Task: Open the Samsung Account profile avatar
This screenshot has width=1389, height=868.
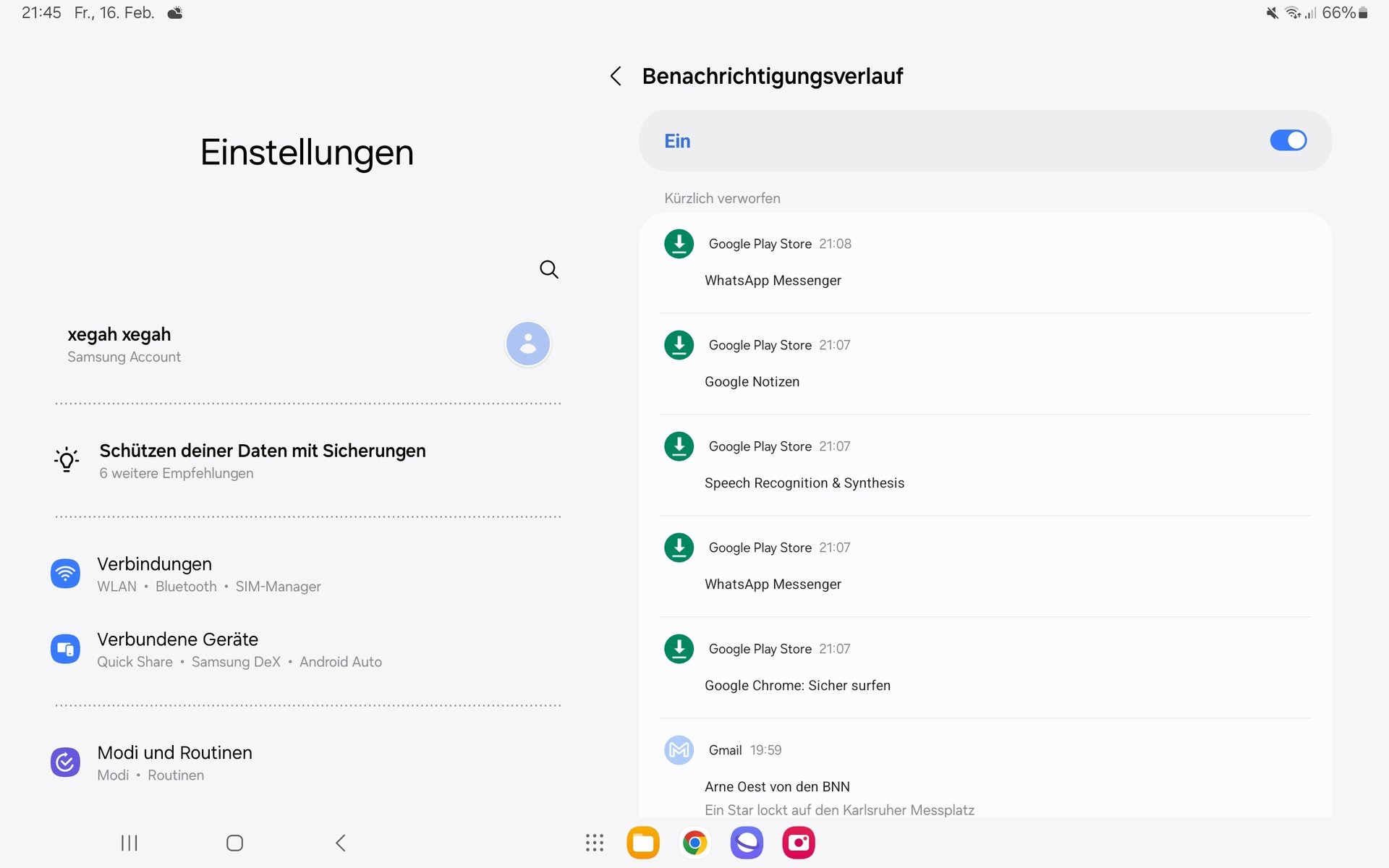Action: pyautogui.click(x=528, y=344)
